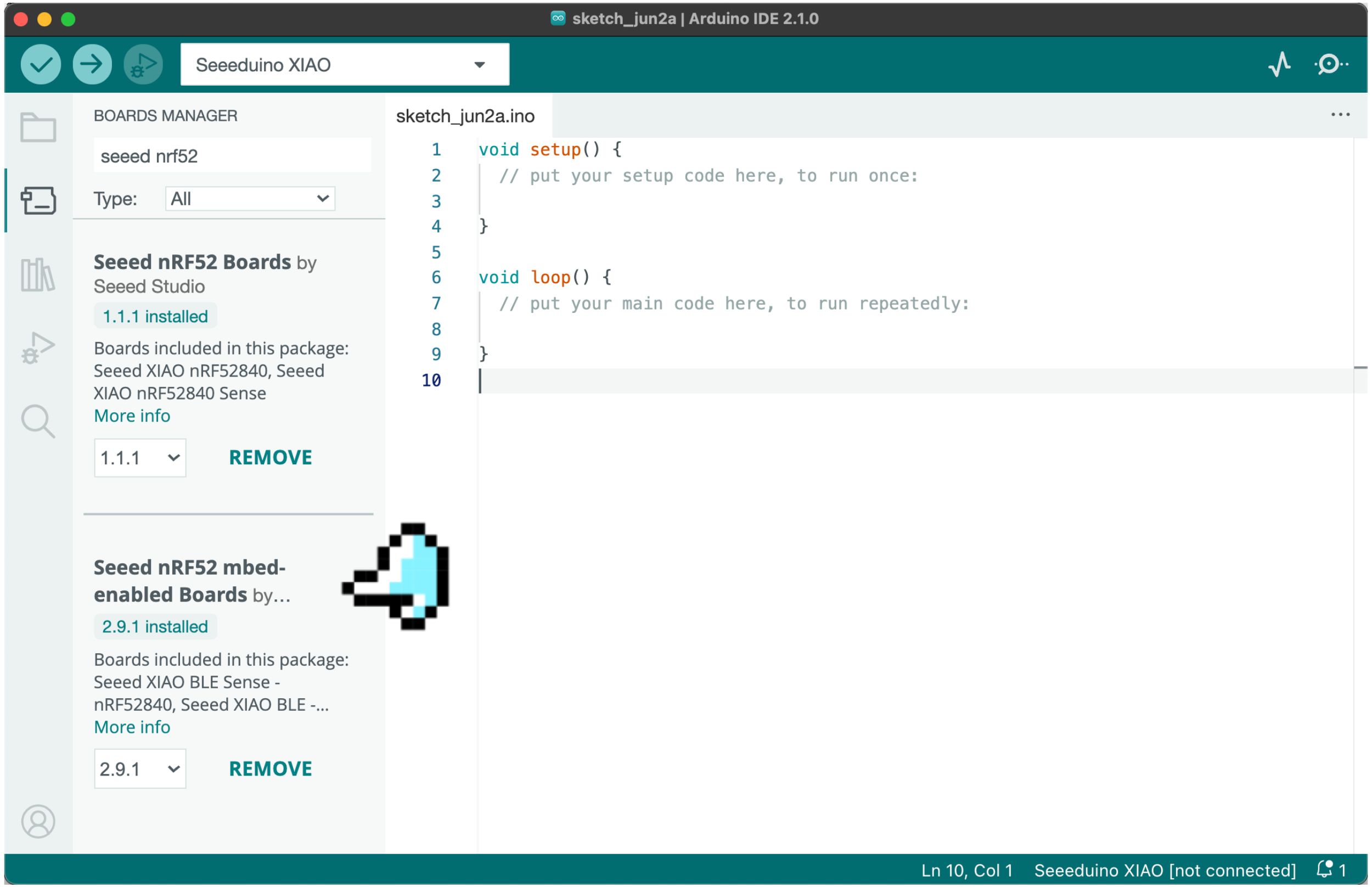Click the Seeed nRF52 Boards title

[x=192, y=261]
